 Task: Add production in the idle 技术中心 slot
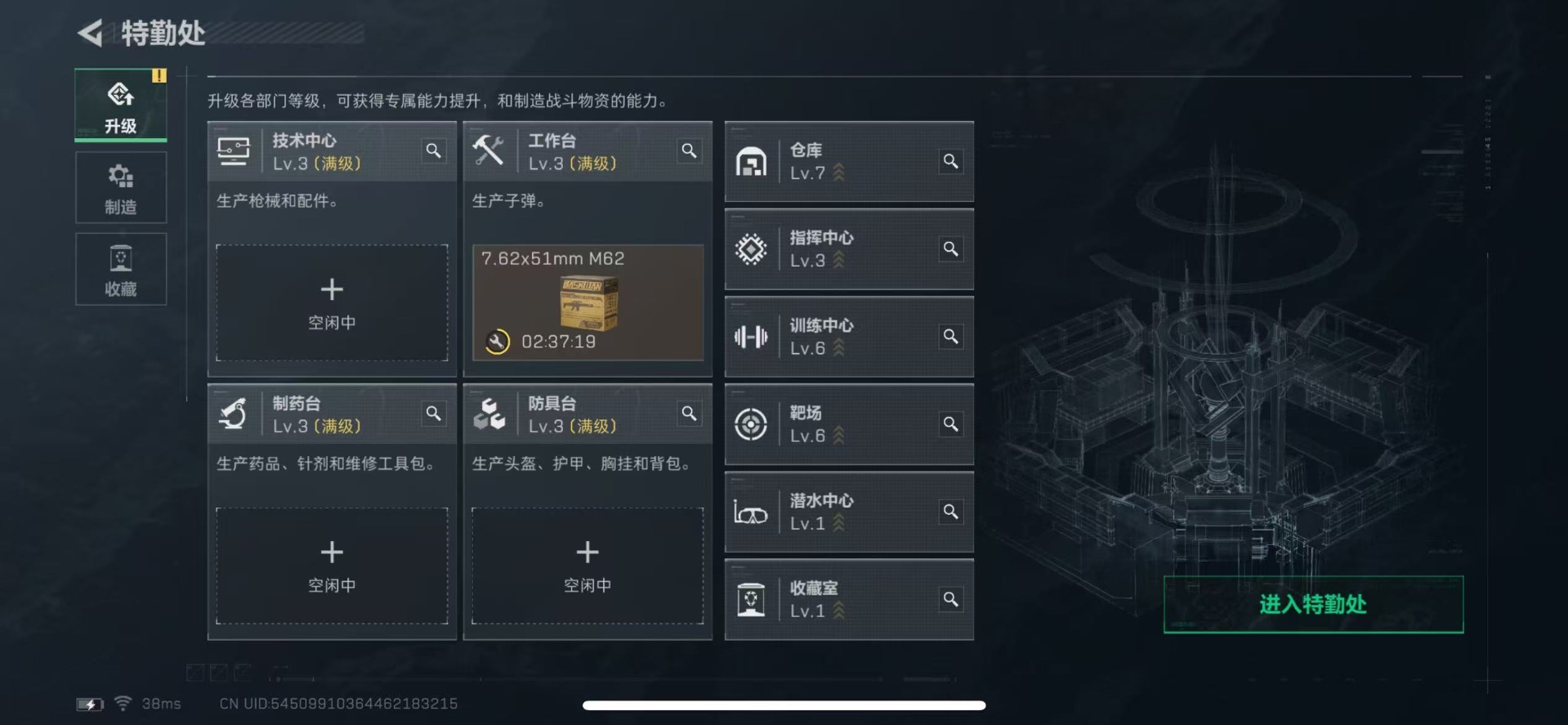[x=332, y=302]
